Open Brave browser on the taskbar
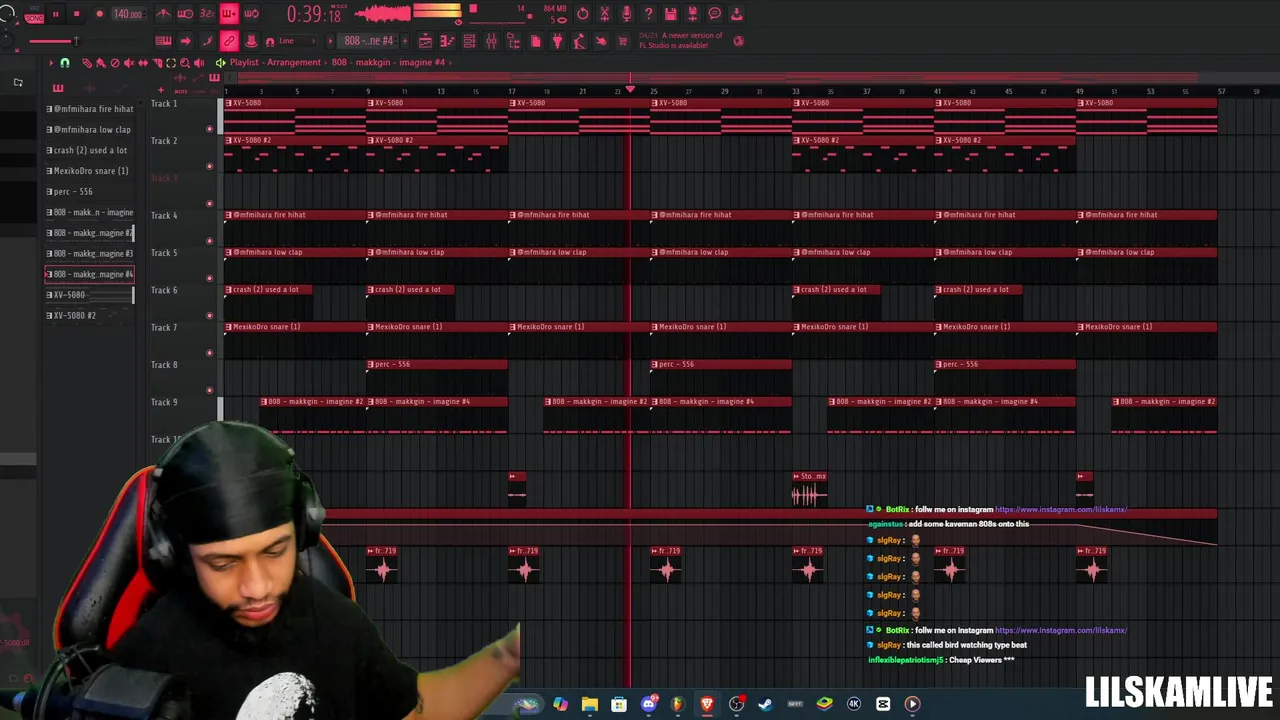This screenshot has height=720, width=1280. (707, 704)
